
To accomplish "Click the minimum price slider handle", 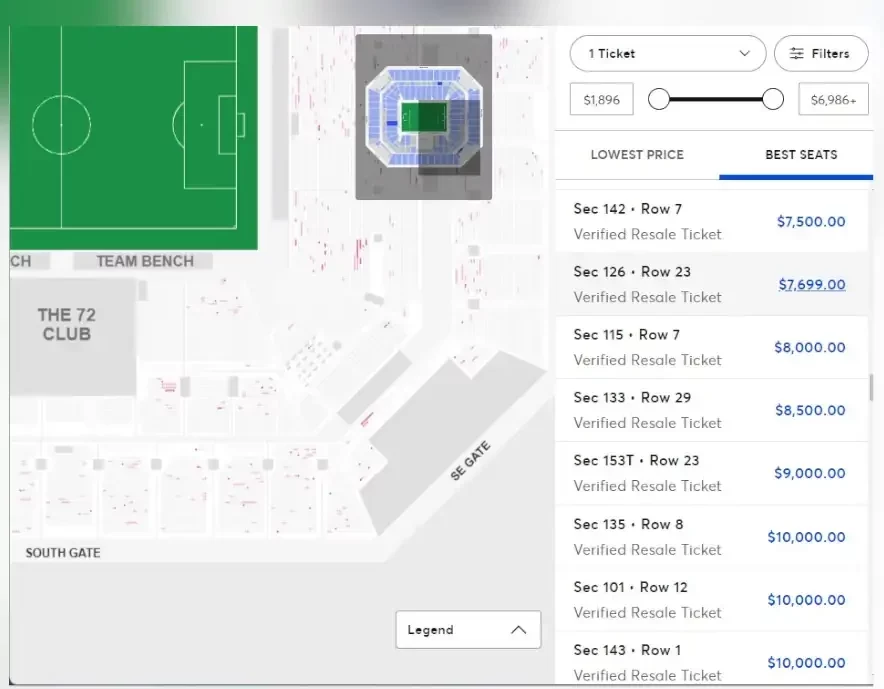I will (x=658, y=99).
